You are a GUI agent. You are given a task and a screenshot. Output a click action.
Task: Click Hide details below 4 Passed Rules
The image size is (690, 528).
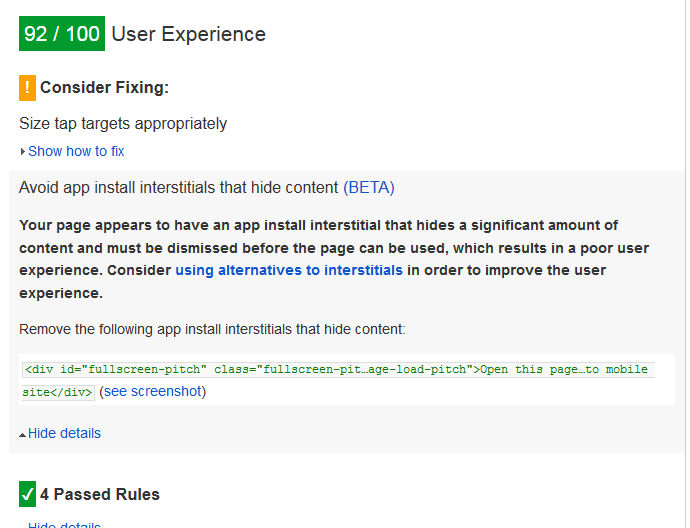click(x=64, y=524)
